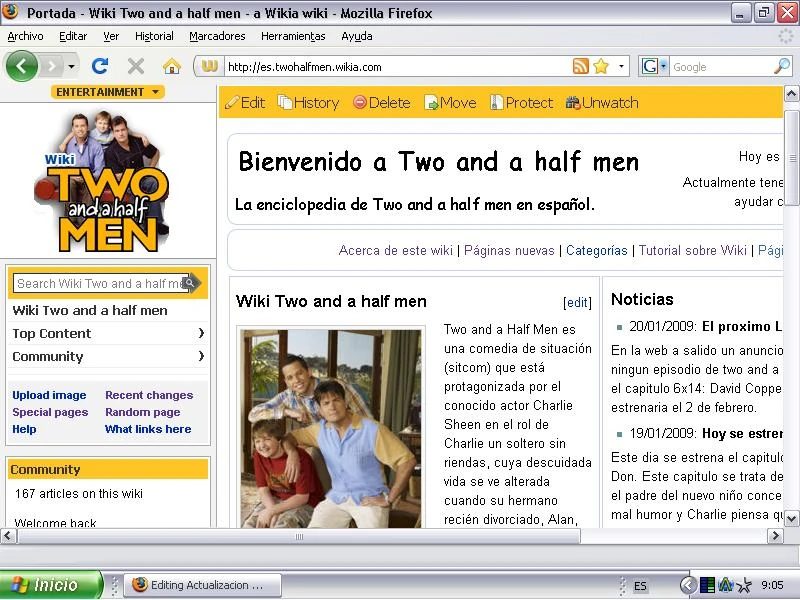800x600 pixels.
Task: Open the Help link in sidebar
Action: tap(24, 429)
